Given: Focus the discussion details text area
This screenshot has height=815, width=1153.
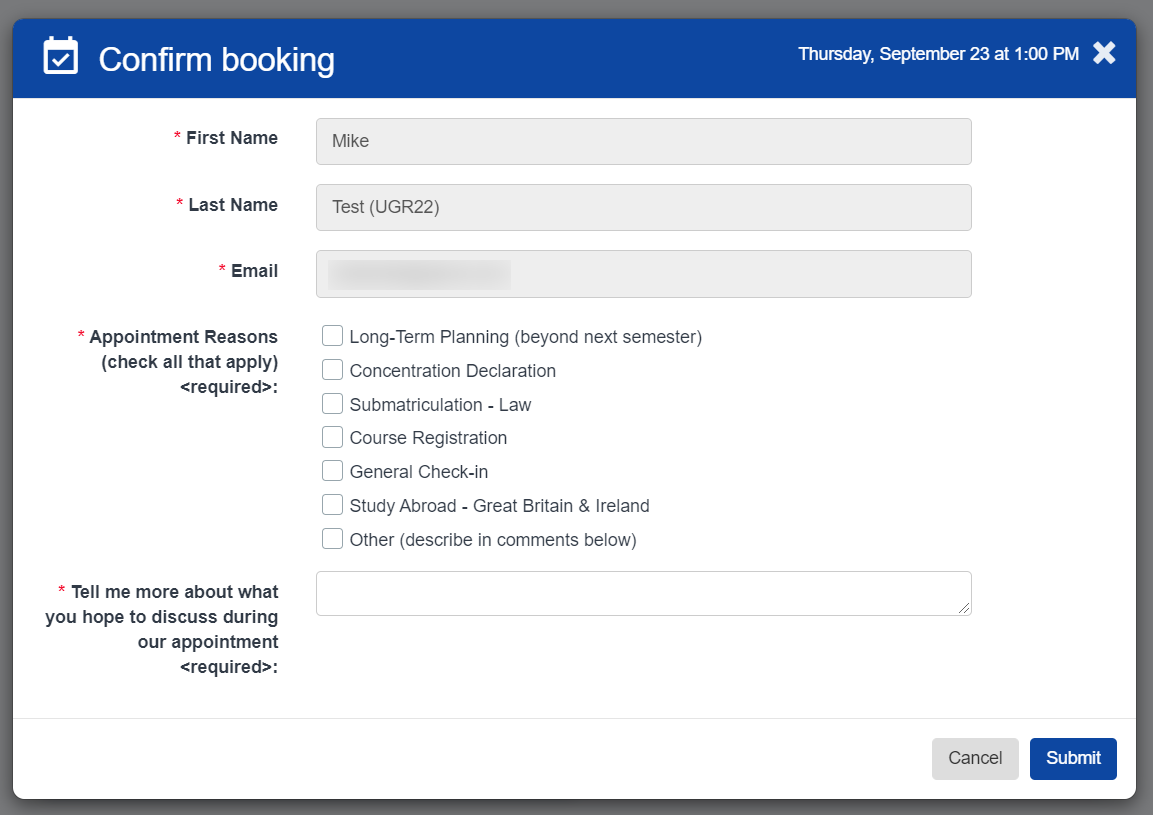Looking at the screenshot, I should (643, 593).
